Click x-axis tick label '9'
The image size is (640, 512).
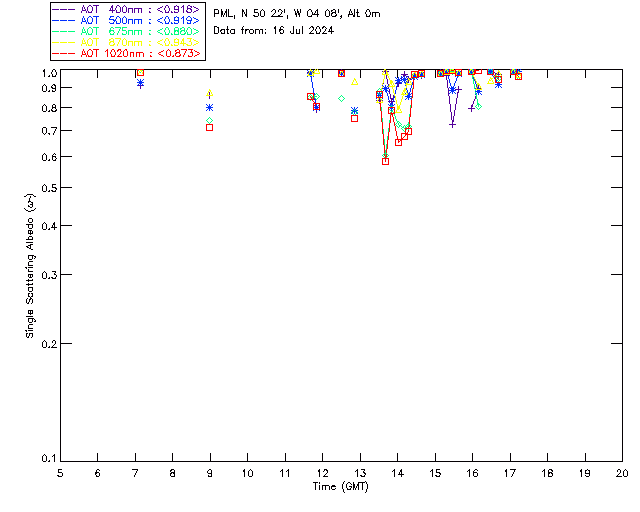[x=210, y=473]
